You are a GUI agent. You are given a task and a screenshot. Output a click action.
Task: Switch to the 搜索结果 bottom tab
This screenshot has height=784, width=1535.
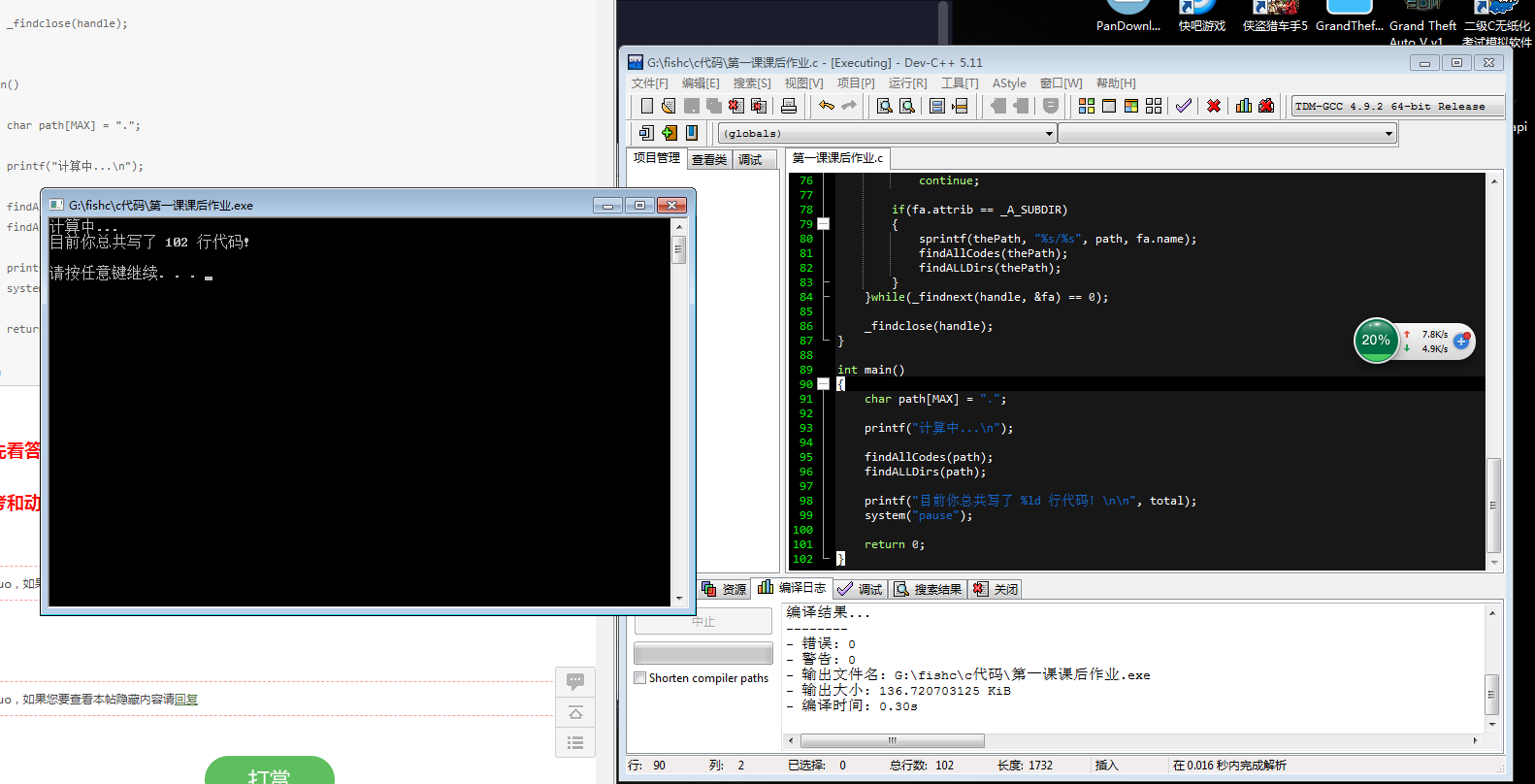pos(928,589)
